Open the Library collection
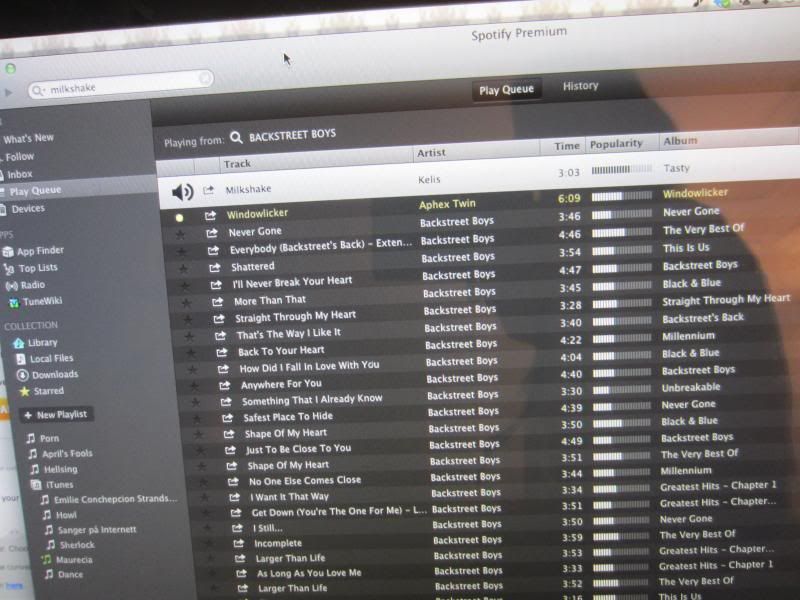 pyautogui.click(x=36, y=342)
